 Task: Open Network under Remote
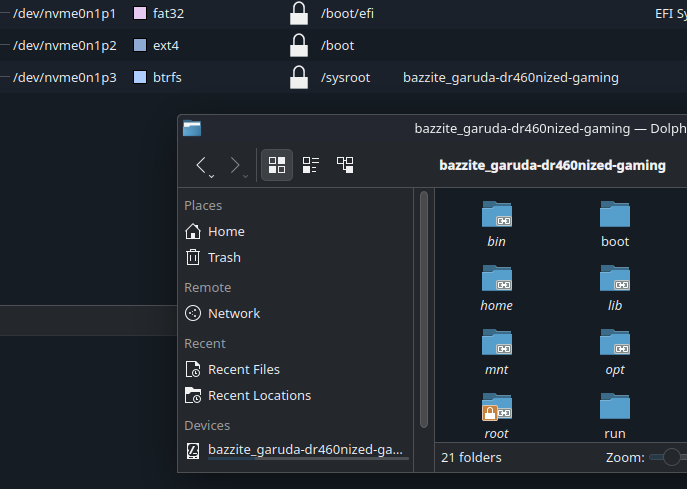tap(297, 313)
